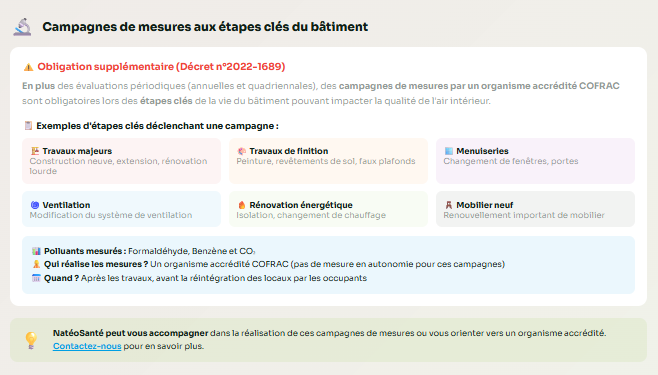Click the bold text NatéoSanté peut vous accompagner
This screenshot has height=375, width=658.
click(x=131, y=333)
